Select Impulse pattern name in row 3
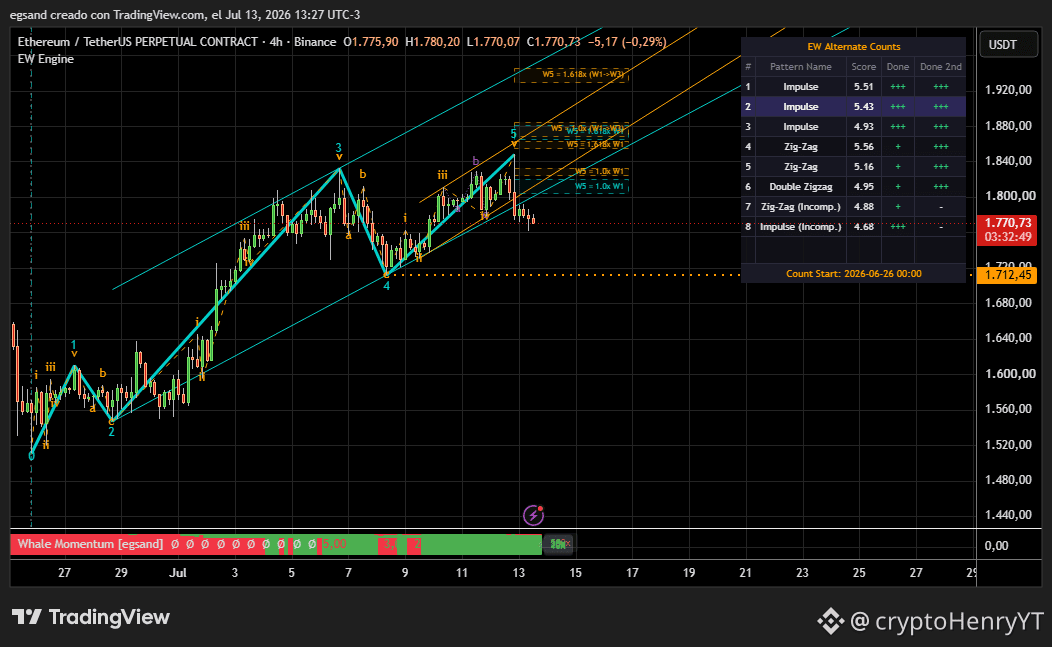 point(800,127)
